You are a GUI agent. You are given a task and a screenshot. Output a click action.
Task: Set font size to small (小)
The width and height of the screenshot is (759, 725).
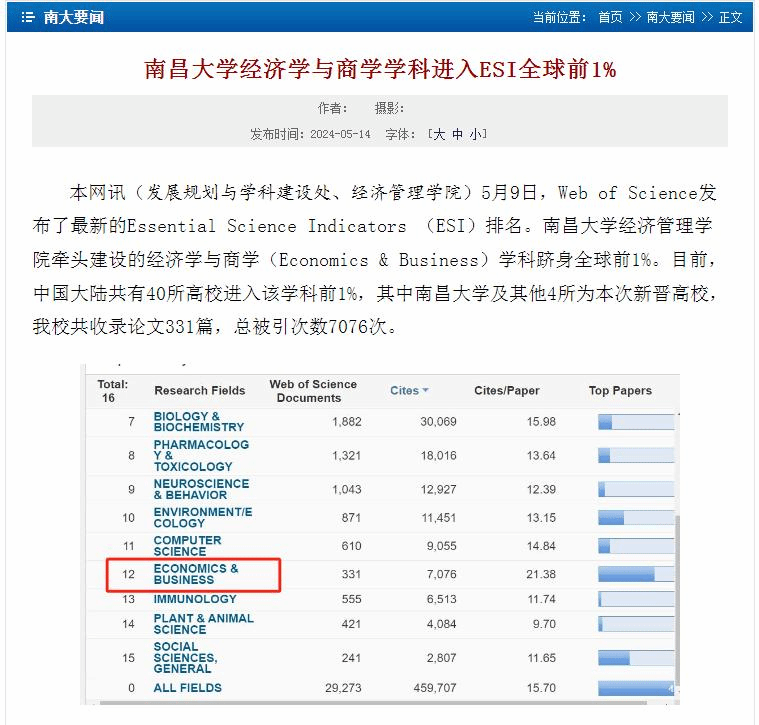476,134
